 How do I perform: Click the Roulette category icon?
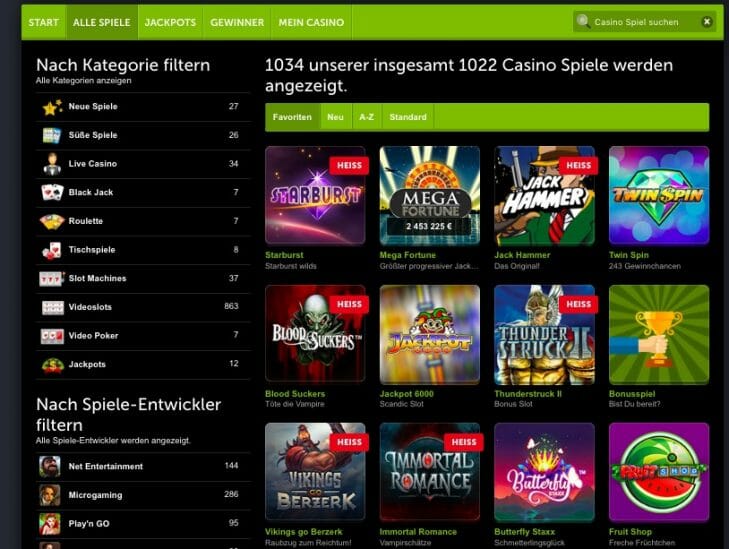52,221
